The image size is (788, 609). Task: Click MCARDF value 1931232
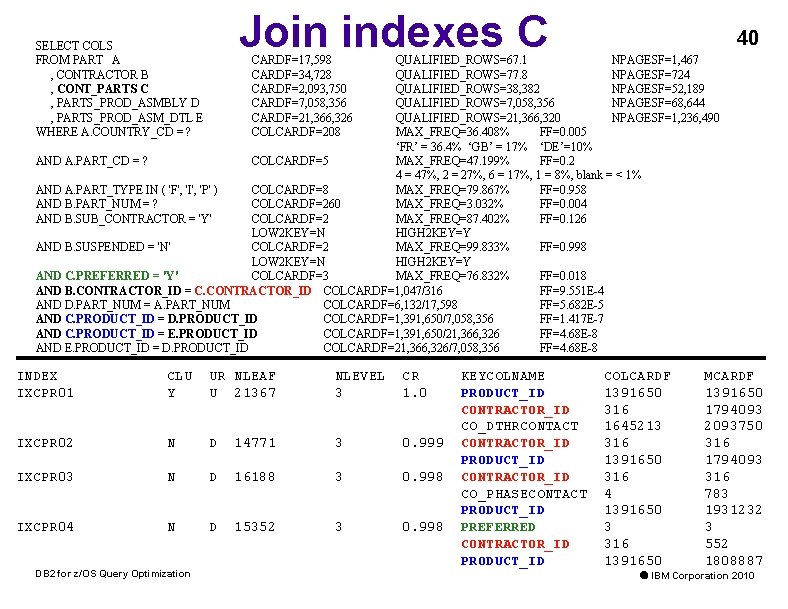coord(734,510)
